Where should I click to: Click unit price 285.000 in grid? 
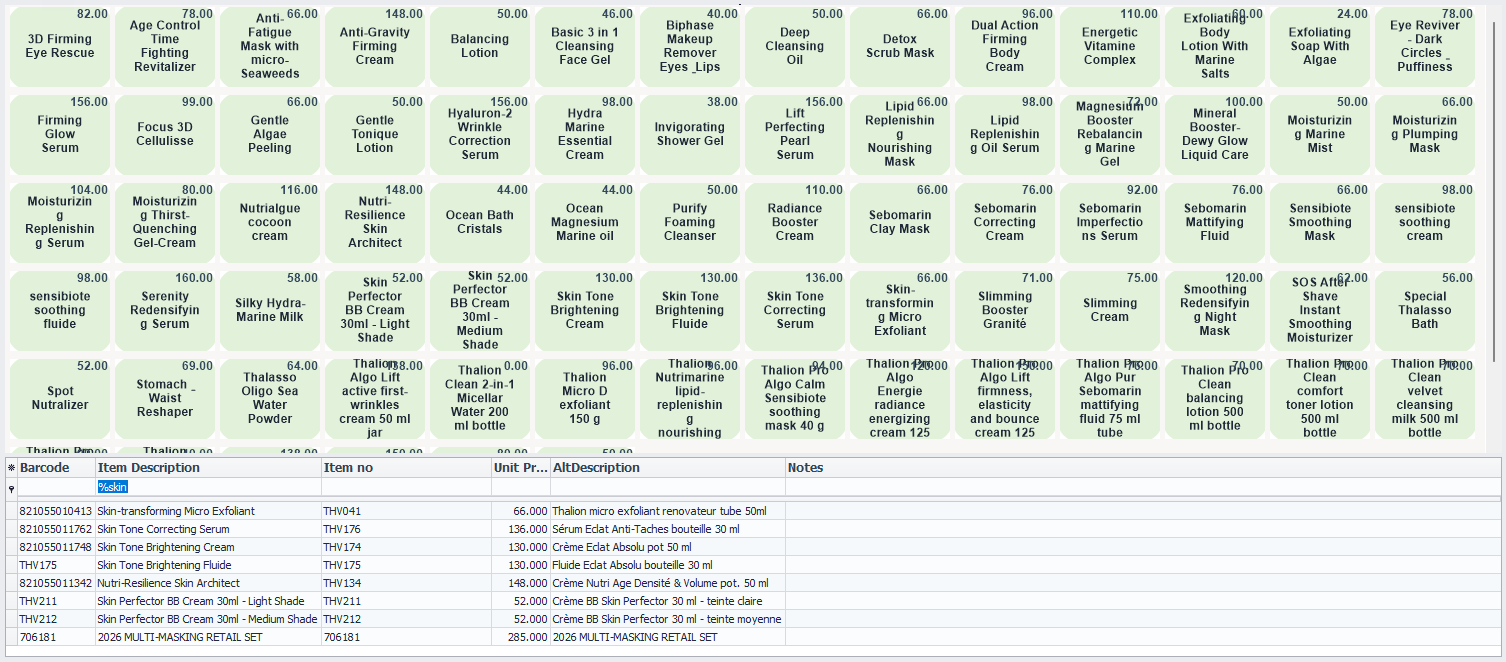tap(521, 637)
